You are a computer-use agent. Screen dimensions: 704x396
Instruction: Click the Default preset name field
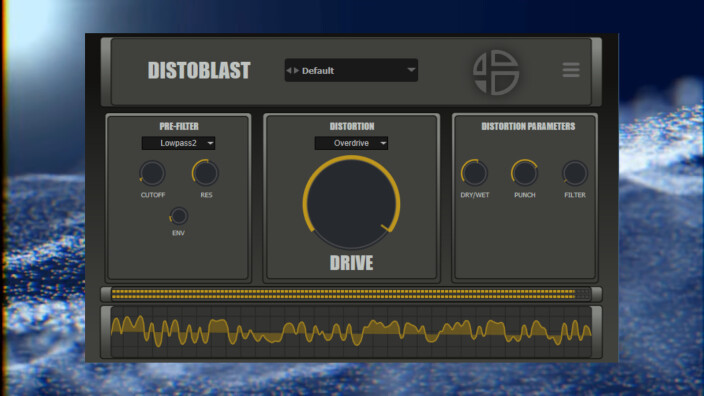351,70
